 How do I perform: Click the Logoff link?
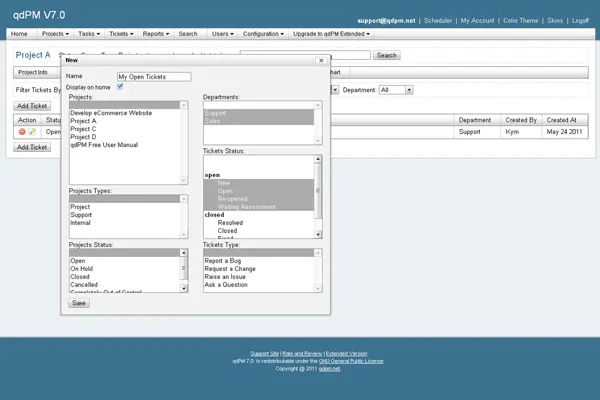pyautogui.click(x=580, y=20)
